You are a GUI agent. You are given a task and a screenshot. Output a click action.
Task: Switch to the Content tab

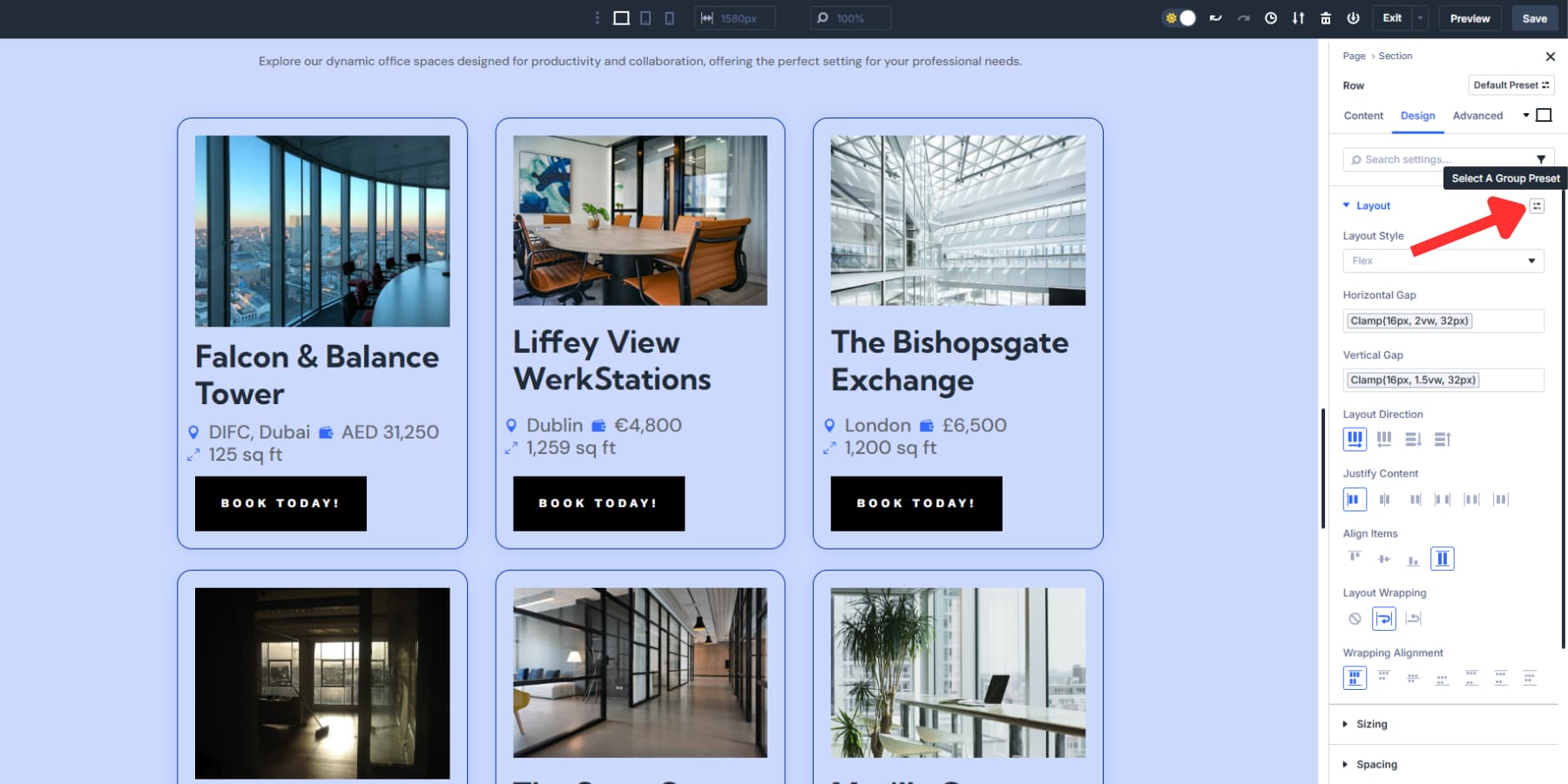click(x=1363, y=116)
